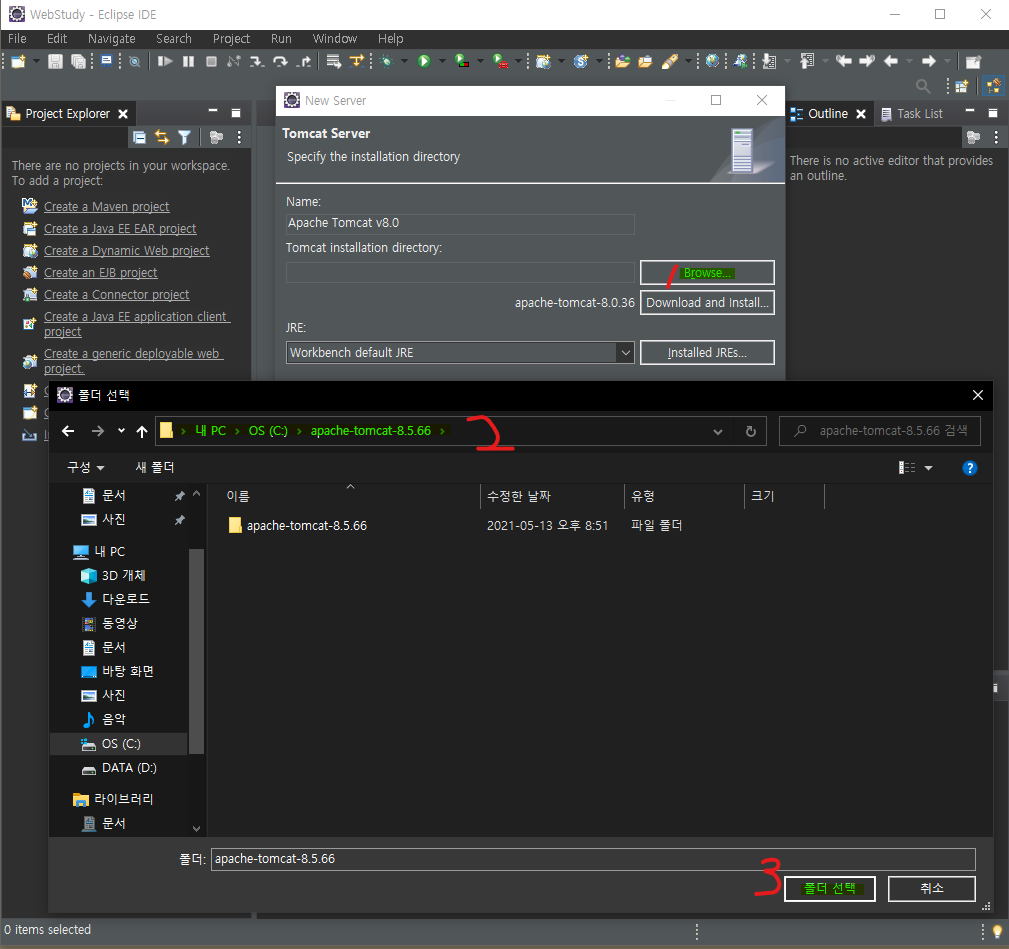Switch to the Task List tab
1009x949 pixels.
(x=912, y=114)
